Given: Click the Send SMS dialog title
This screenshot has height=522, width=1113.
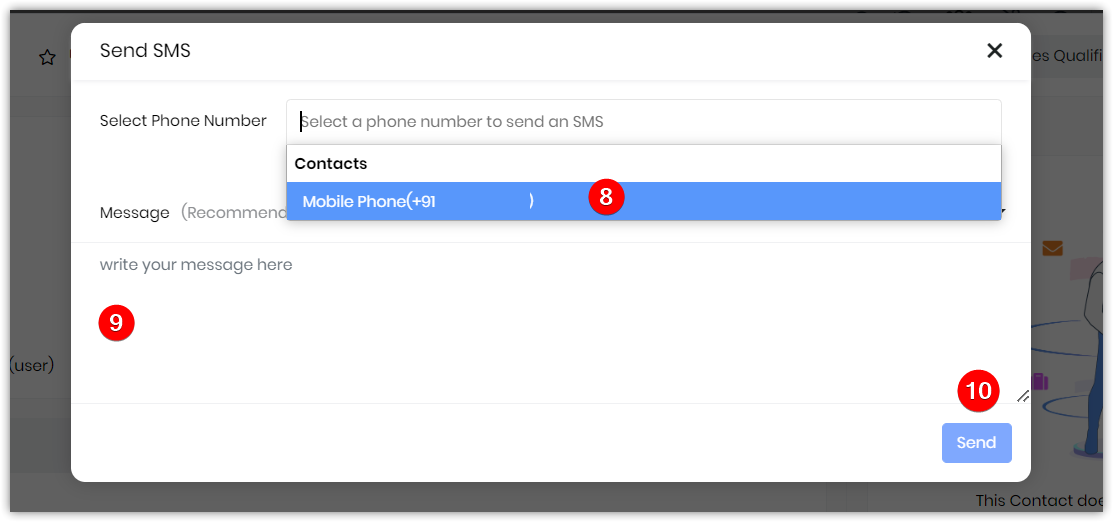Looking at the screenshot, I should coord(146,50).
